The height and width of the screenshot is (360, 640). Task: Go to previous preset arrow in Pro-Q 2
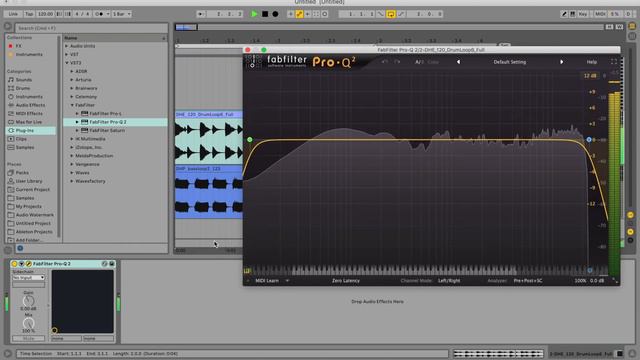click(x=458, y=62)
